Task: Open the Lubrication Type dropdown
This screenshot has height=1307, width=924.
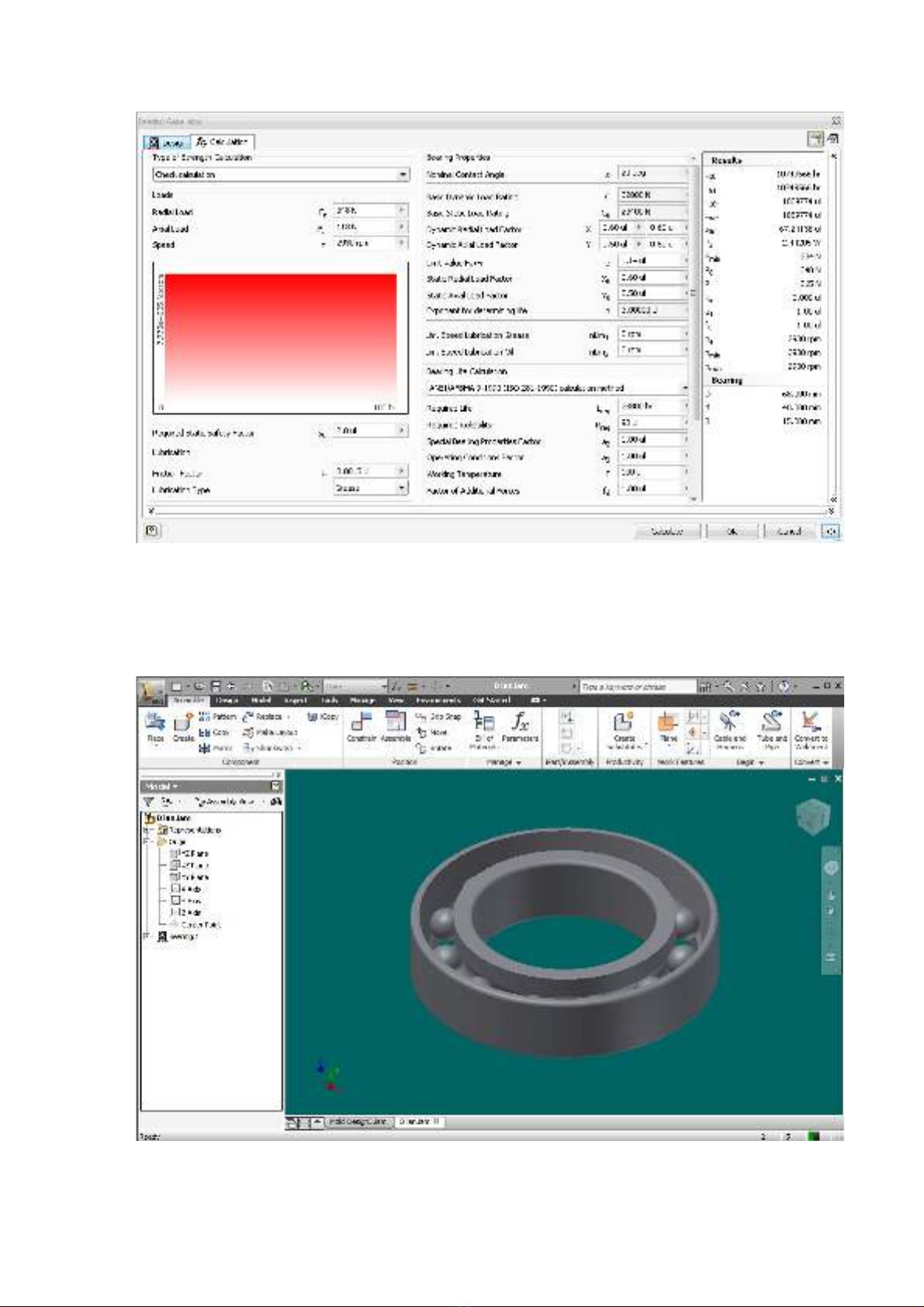Action: [x=402, y=488]
